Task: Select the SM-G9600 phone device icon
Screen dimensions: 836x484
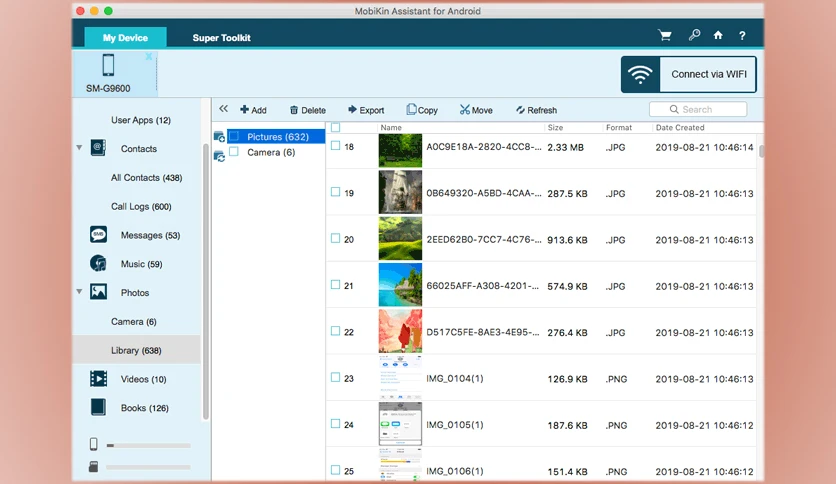Action: 108,65
